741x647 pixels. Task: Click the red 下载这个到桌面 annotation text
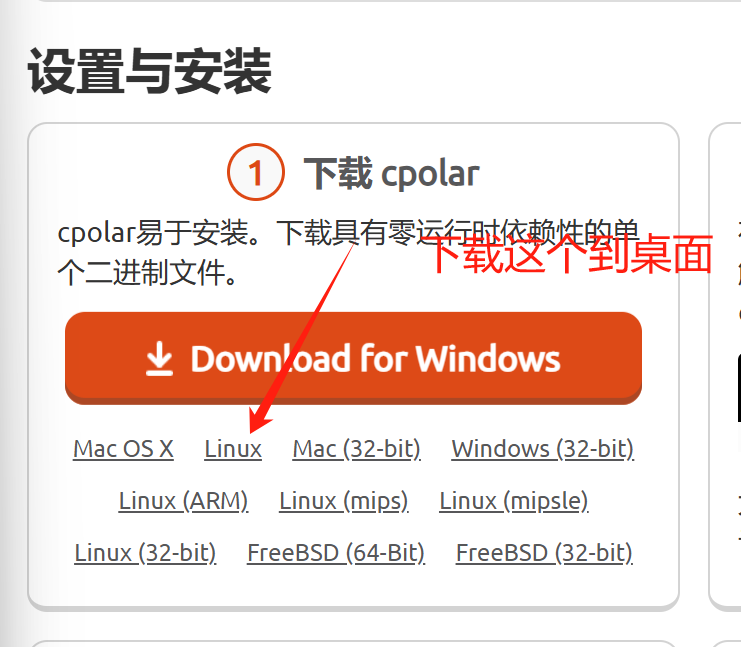tap(571, 254)
